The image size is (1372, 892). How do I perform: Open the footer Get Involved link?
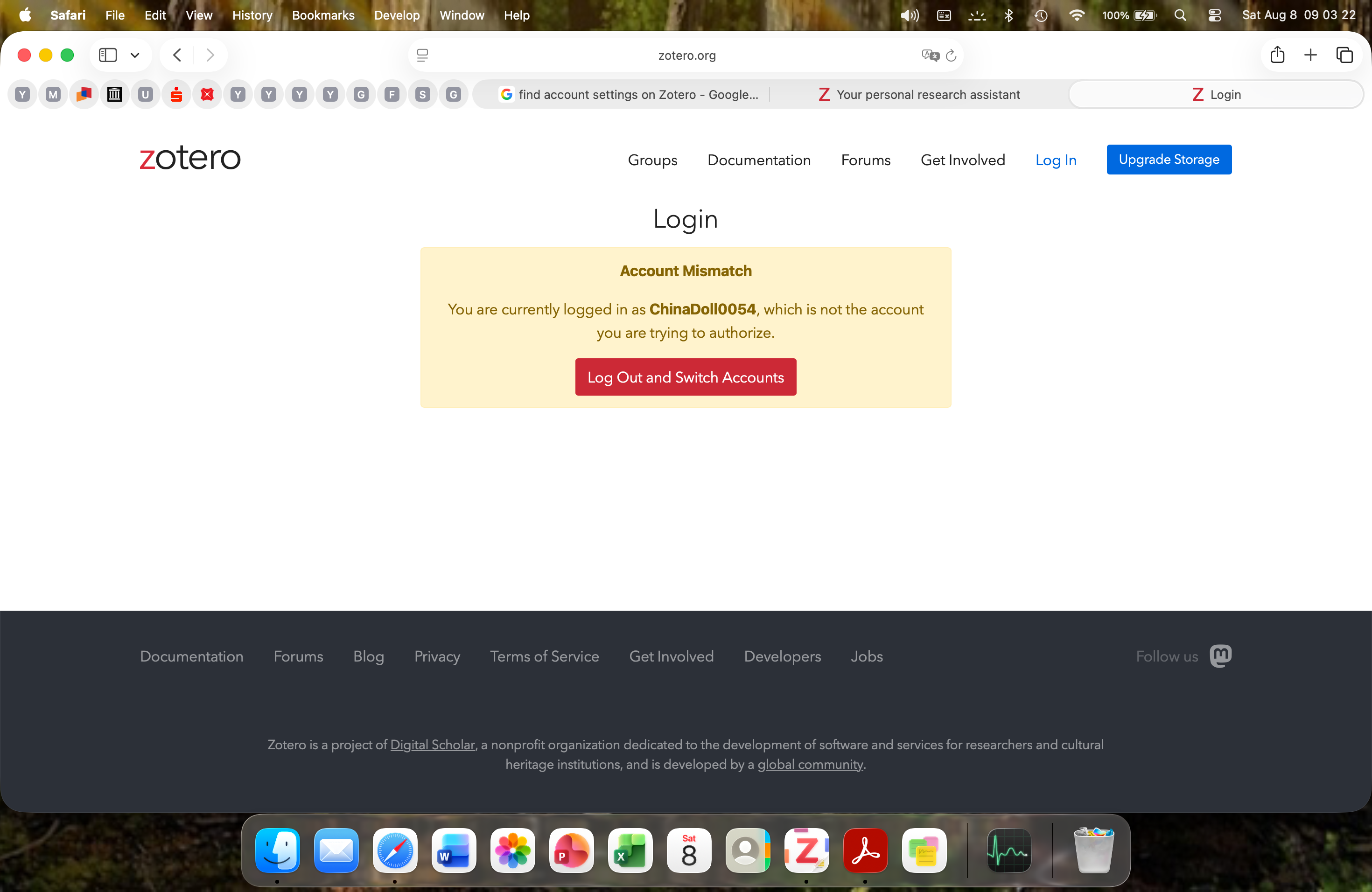[672, 656]
